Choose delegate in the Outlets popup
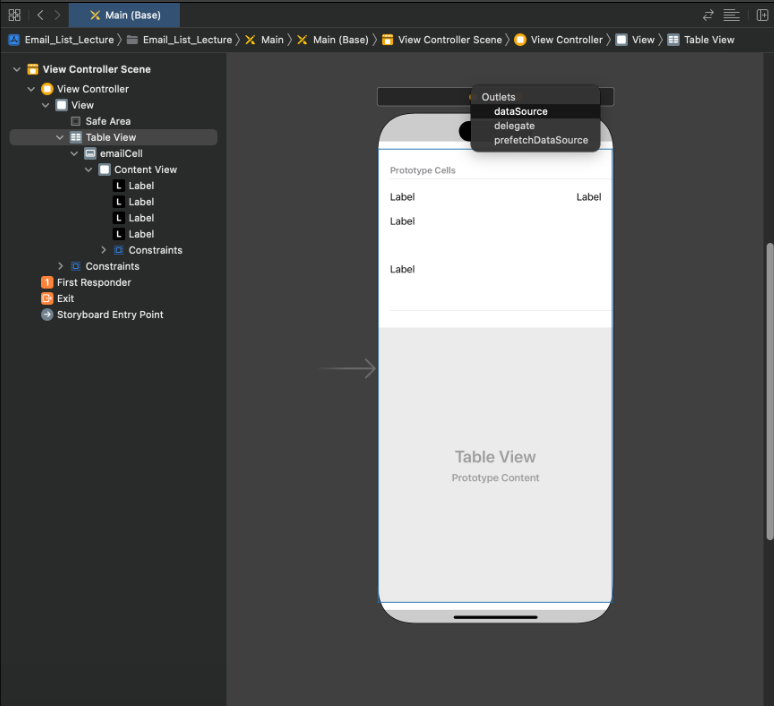The height and width of the screenshot is (706, 774). tap(536, 126)
